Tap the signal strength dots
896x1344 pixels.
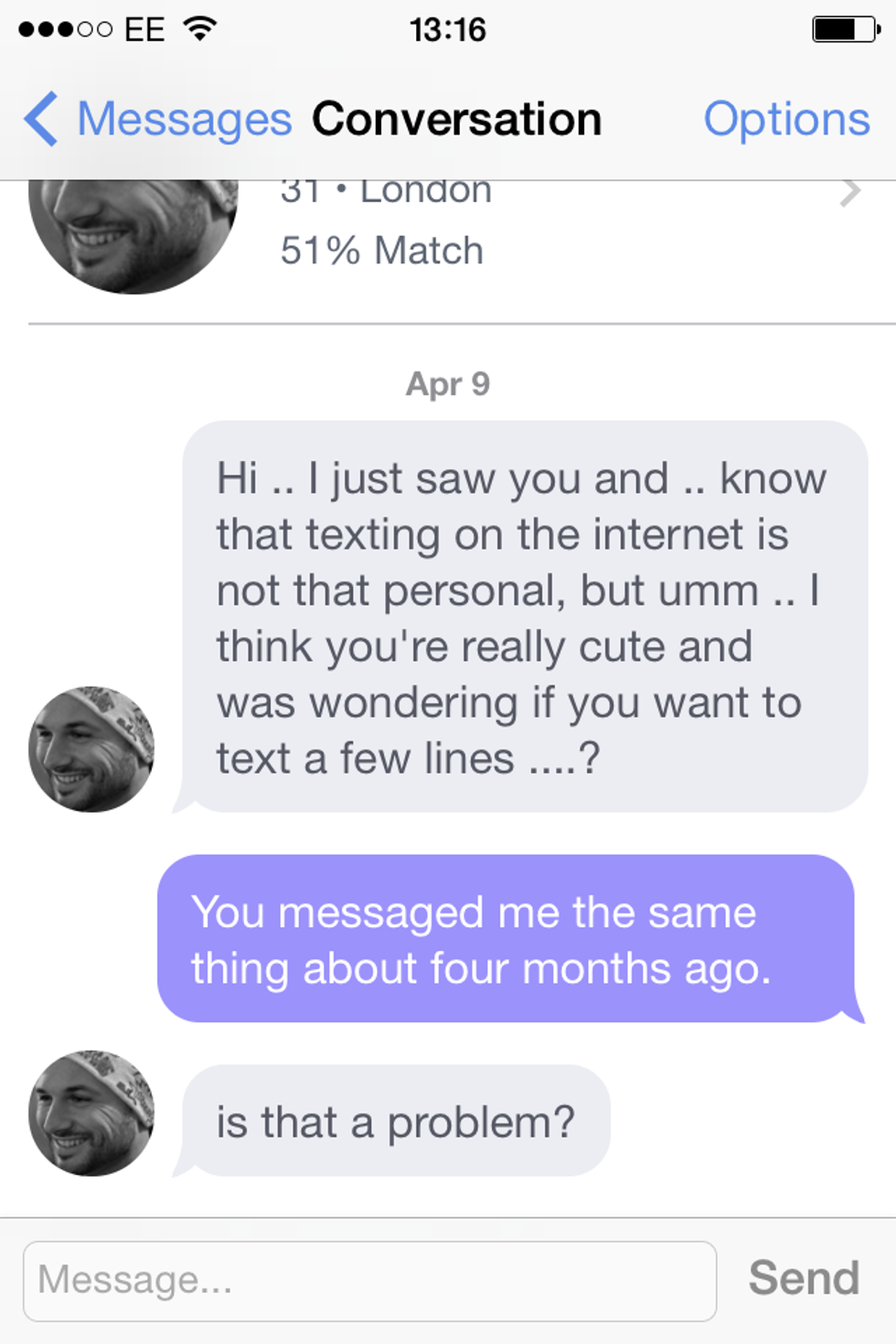coord(65,29)
